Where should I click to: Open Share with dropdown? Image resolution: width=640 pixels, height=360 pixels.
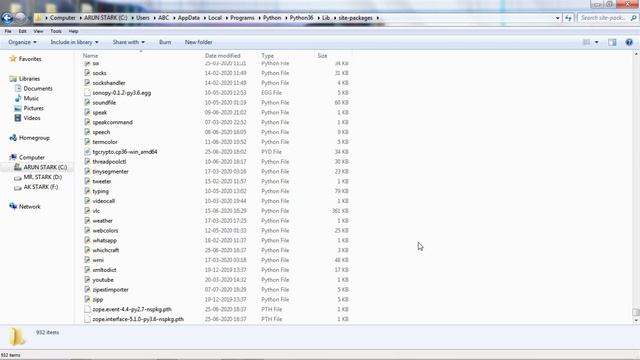129,42
